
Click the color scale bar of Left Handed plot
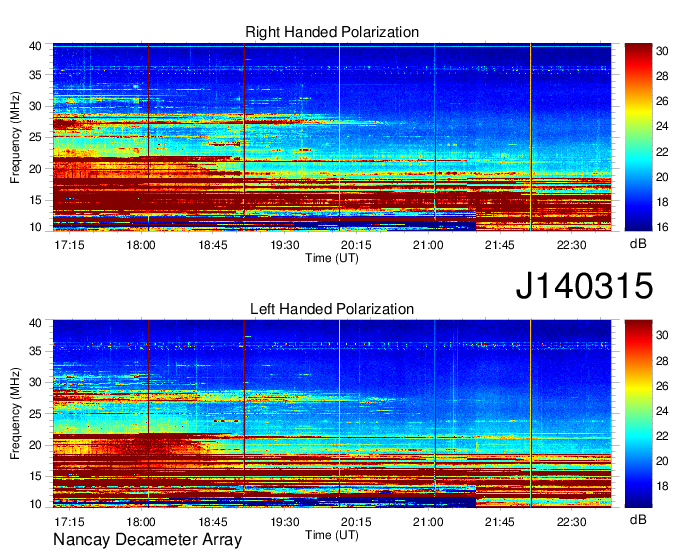638,414
